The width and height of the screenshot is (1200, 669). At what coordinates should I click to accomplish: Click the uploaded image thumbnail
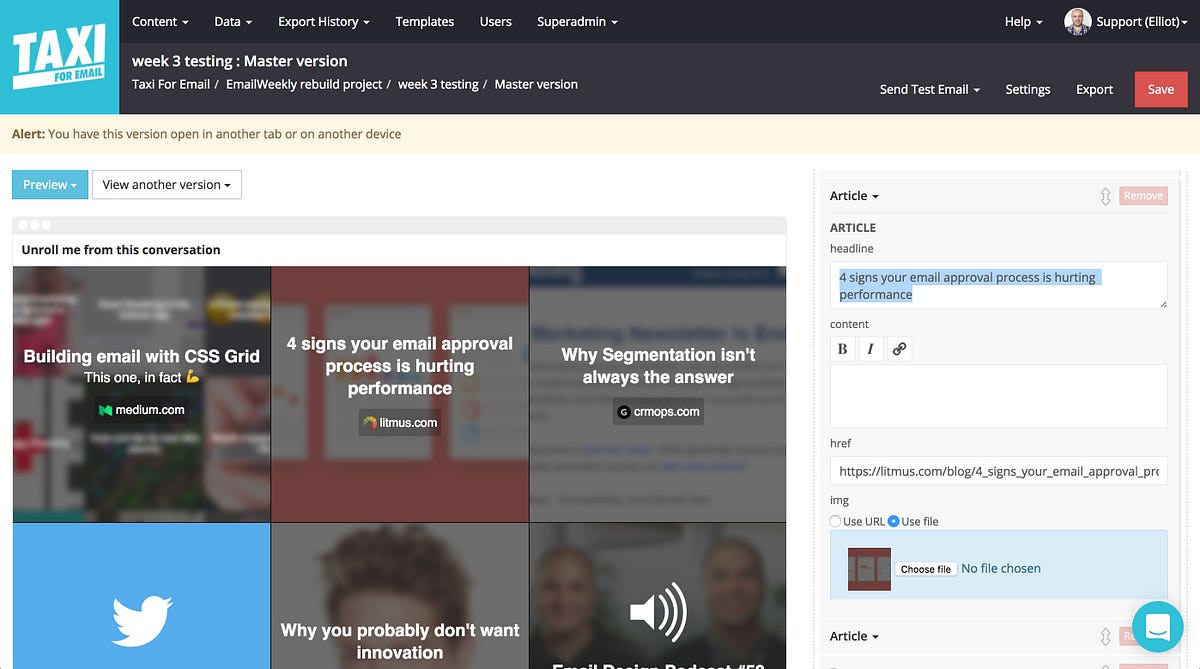pyautogui.click(x=869, y=569)
